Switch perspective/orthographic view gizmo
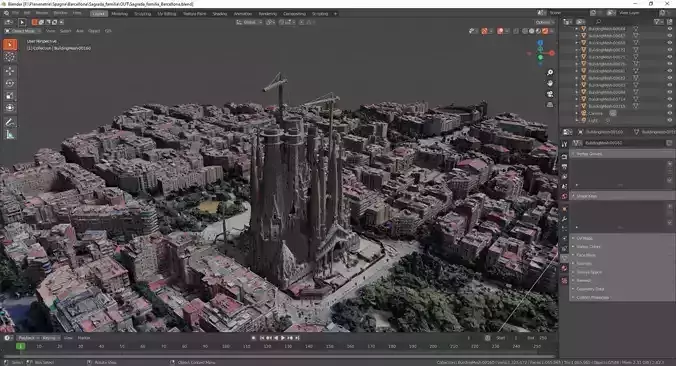Viewport: 676px width, 366px height. pyautogui.click(x=550, y=105)
